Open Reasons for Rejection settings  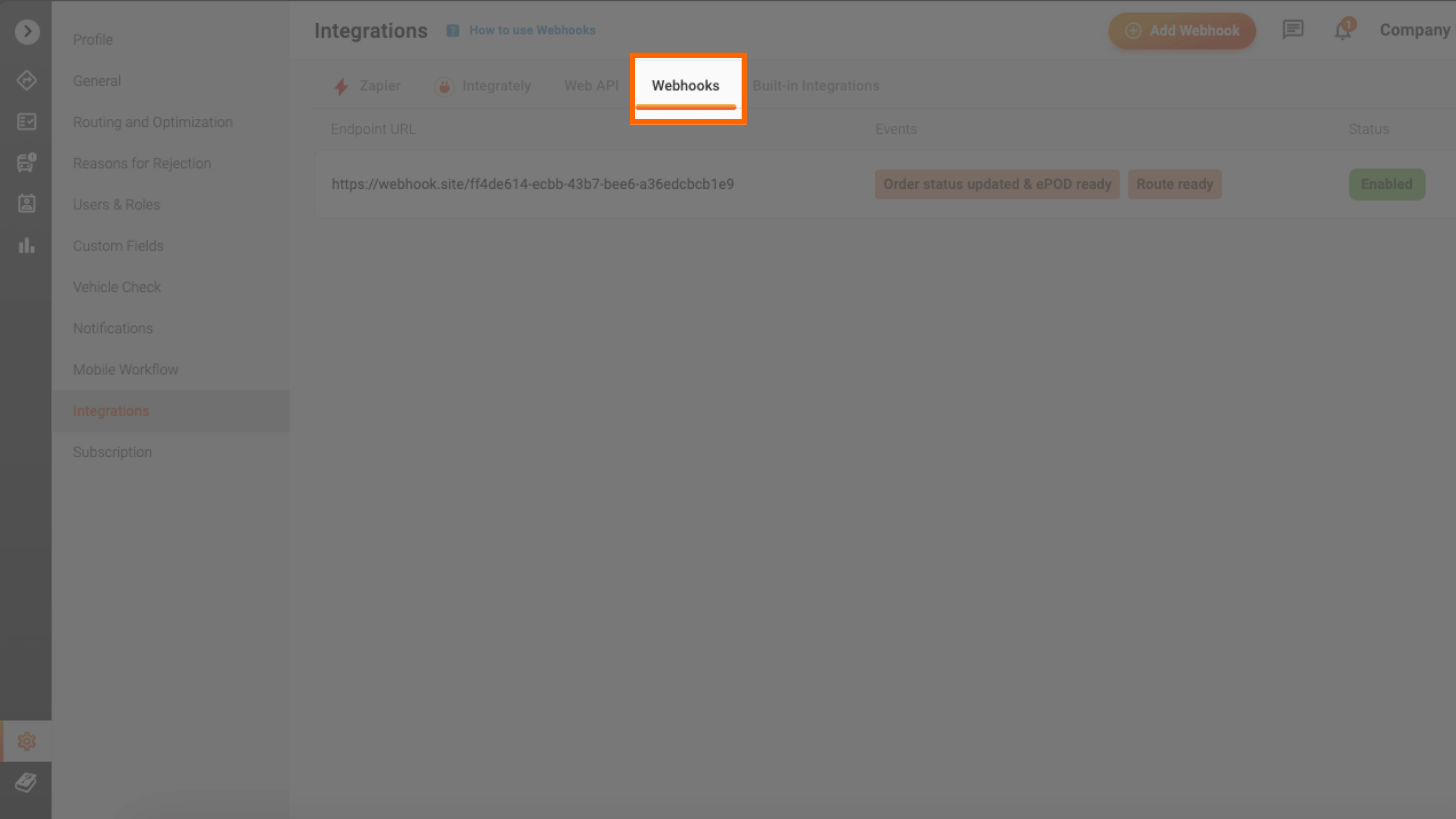[142, 163]
